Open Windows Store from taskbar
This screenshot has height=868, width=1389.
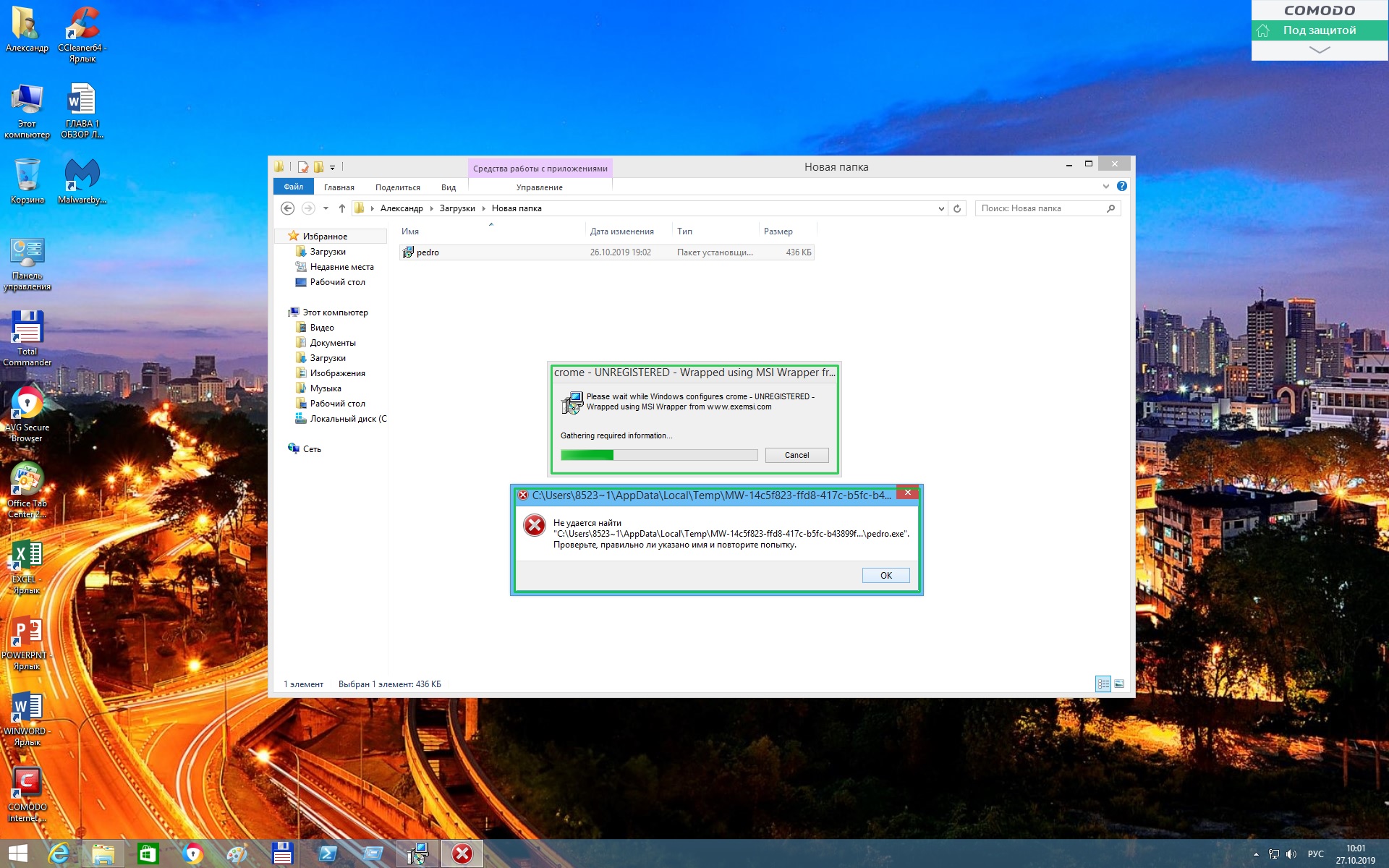148,854
